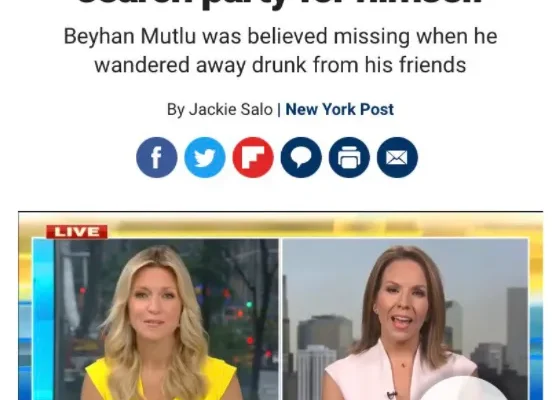552x400 pixels.
Task: Click subheadline line 'Beyhan Mutlu was believed missing'
Action: 236,37
